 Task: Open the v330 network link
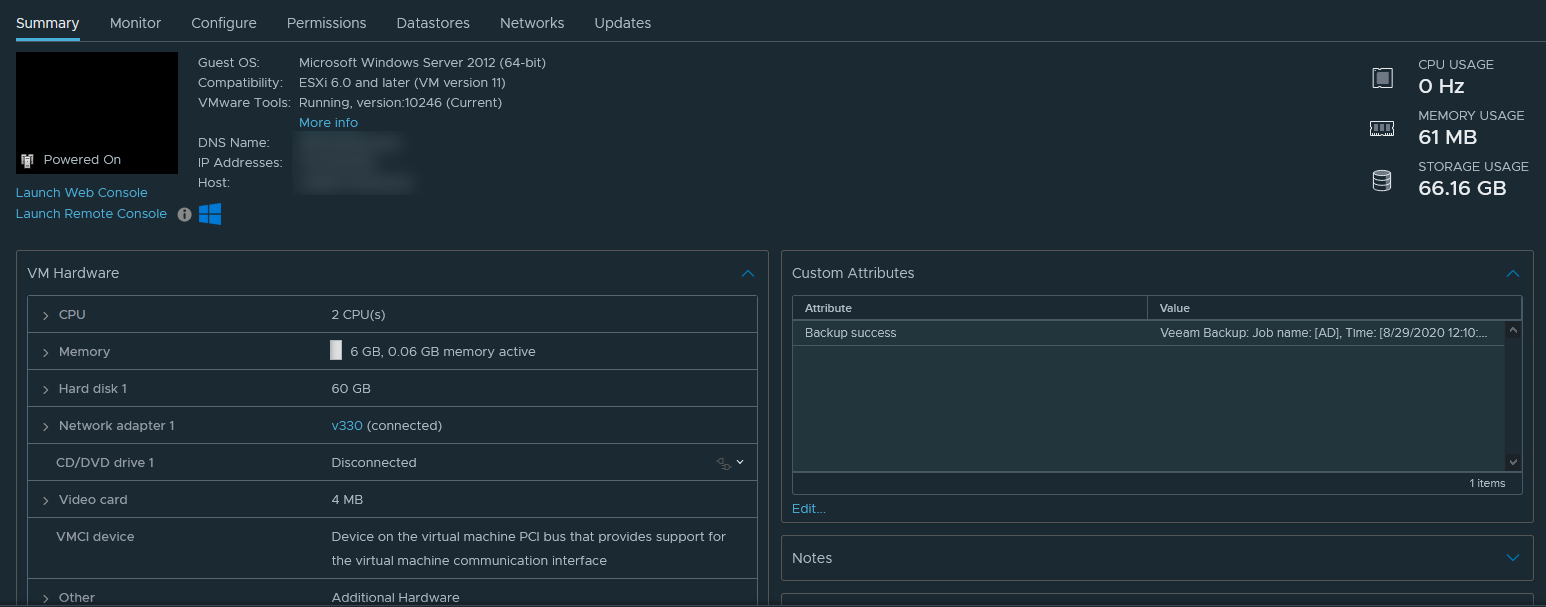[347, 426]
